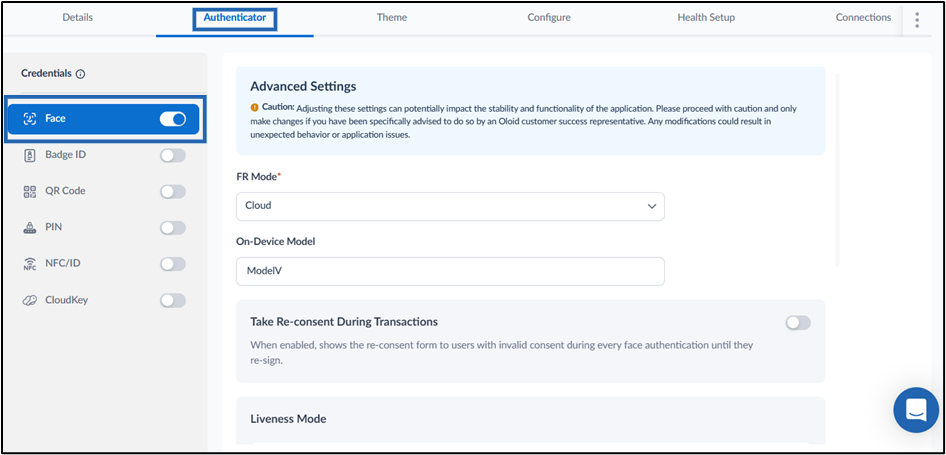Click the On-Device Model label
The width and height of the screenshot is (946, 455).
tap(276, 241)
